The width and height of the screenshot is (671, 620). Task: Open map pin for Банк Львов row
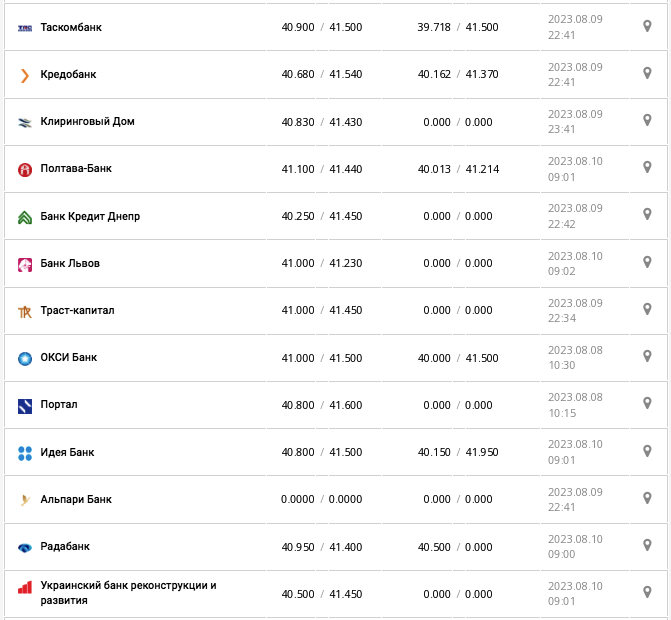(x=647, y=262)
